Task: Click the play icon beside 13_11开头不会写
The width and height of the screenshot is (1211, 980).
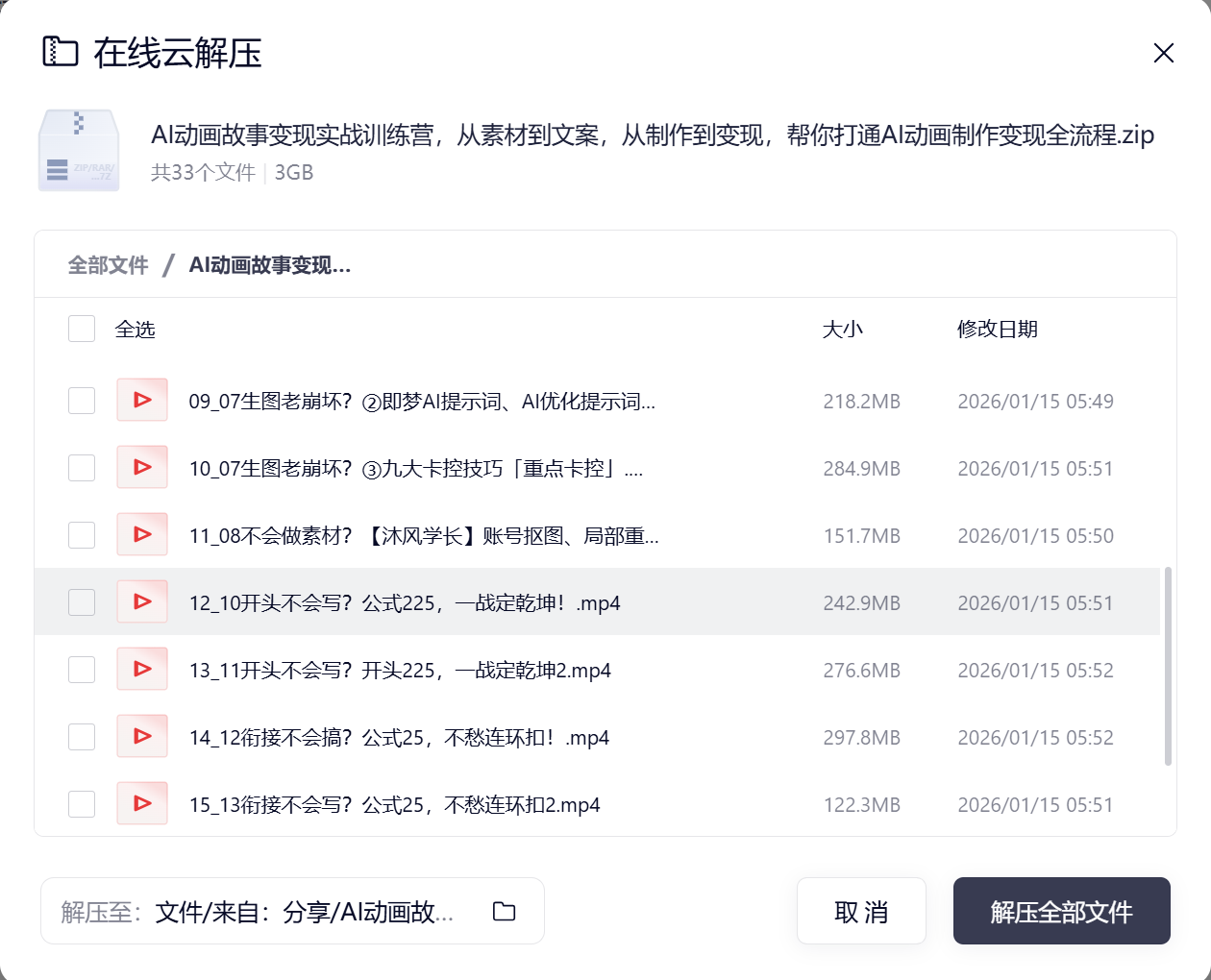Action: pyautogui.click(x=141, y=669)
